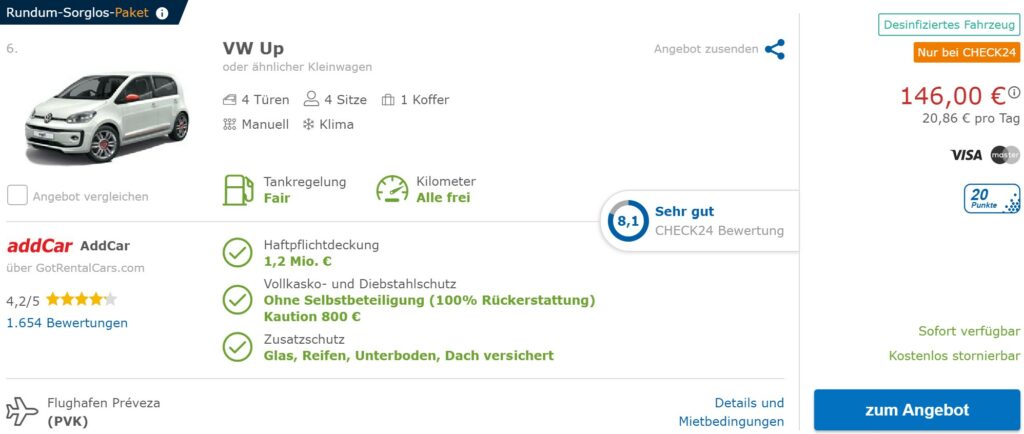
Task: Click the addCar provider logo
Action: click(x=40, y=246)
